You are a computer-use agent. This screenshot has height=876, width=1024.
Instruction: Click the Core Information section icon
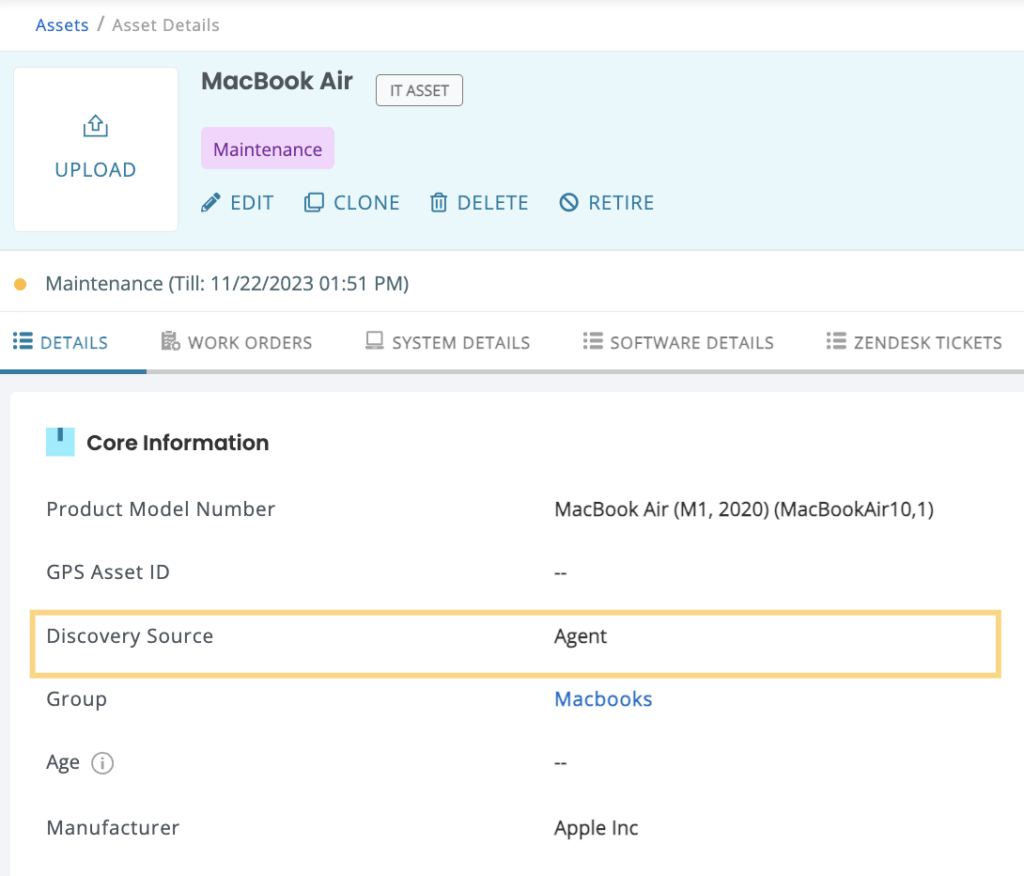point(60,442)
